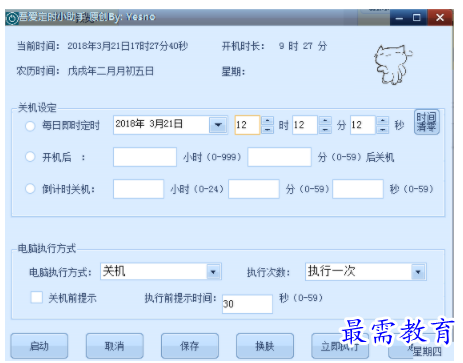The image size is (463, 363).
Task: Click the uptime text 9 时 27 分
Action: (x=303, y=46)
